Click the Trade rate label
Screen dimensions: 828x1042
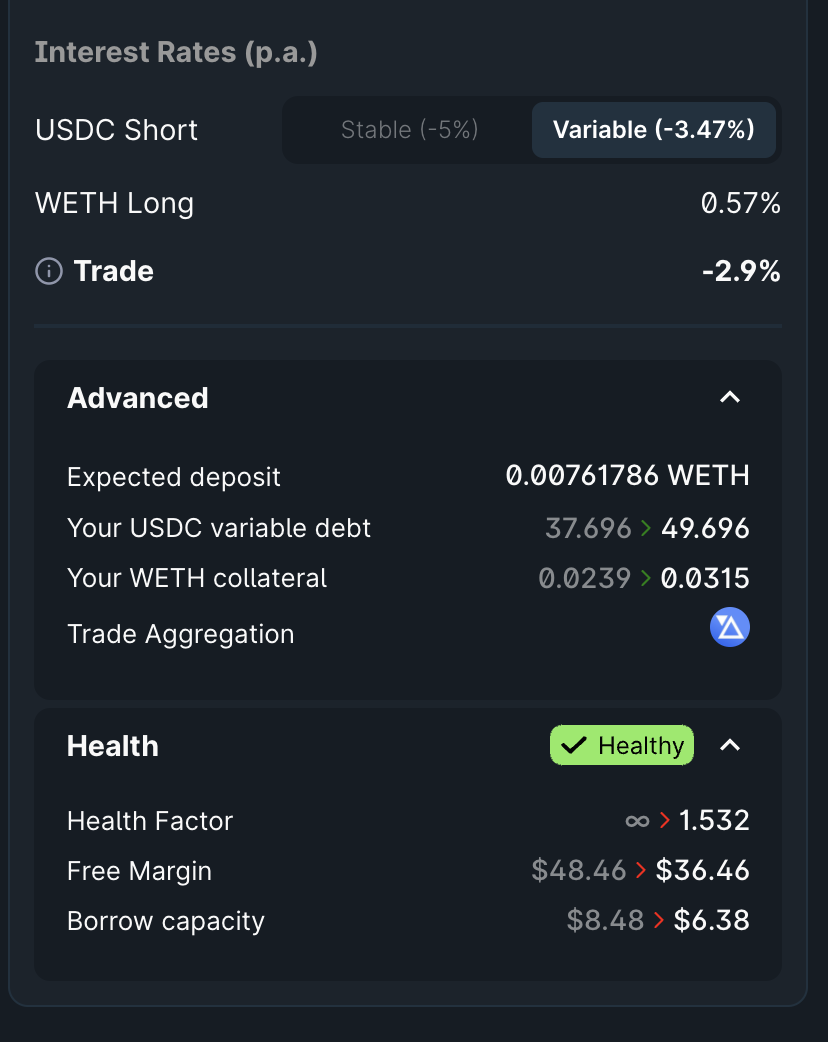[x=114, y=271]
